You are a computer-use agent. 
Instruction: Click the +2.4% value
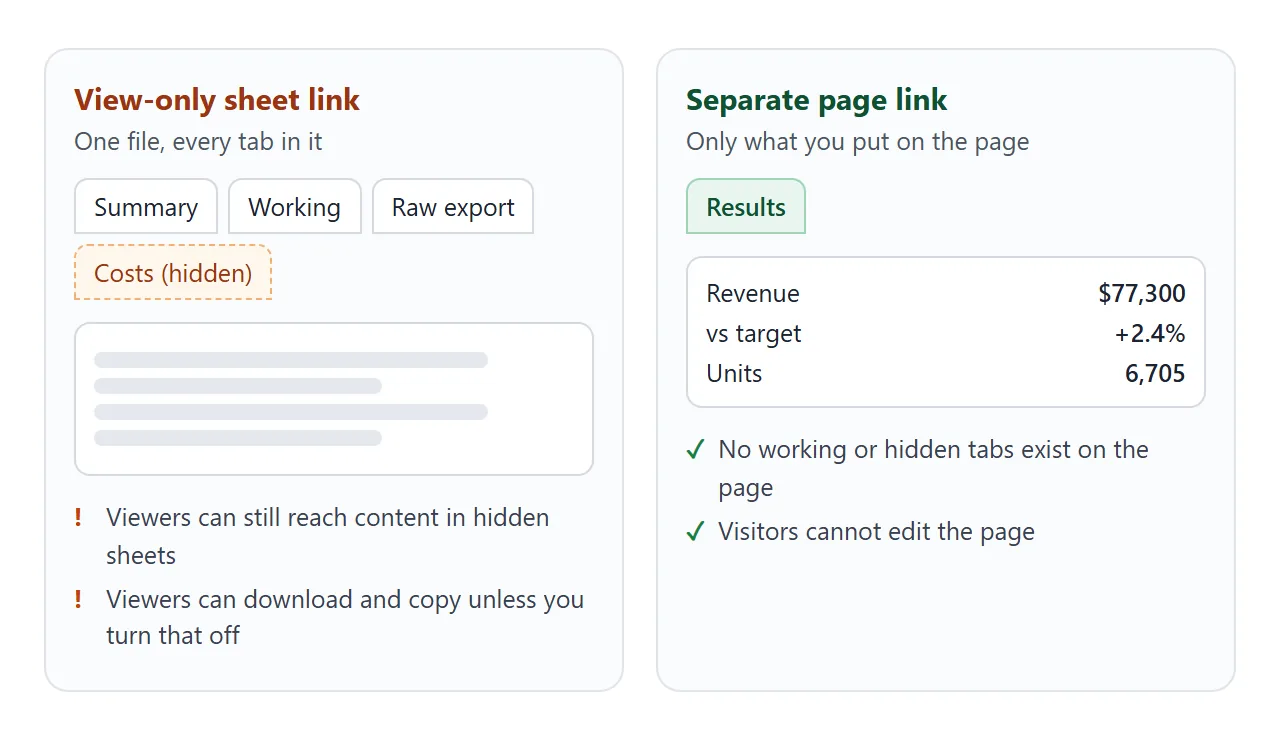[1150, 334]
